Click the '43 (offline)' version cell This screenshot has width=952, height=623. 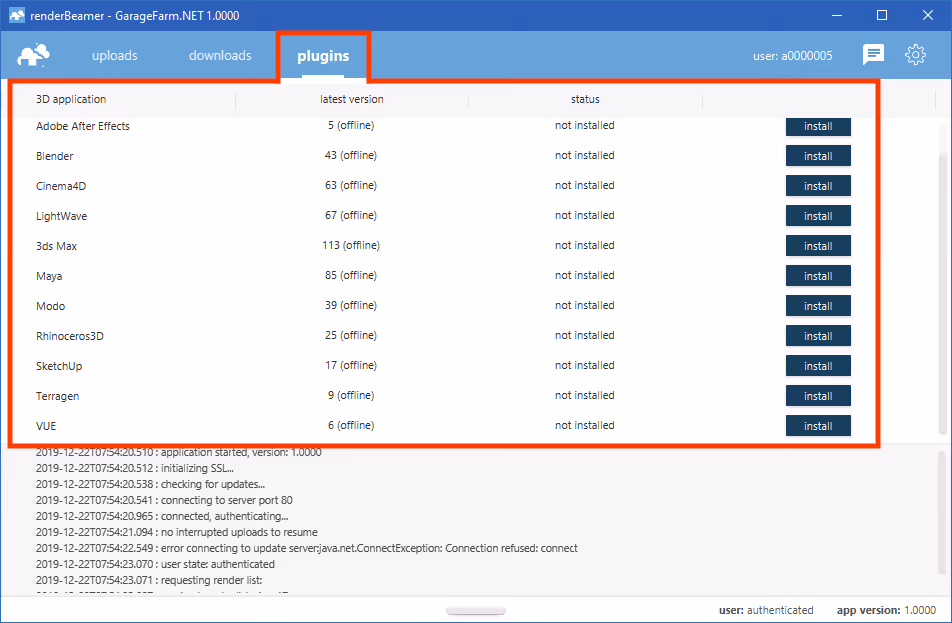click(x=351, y=155)
